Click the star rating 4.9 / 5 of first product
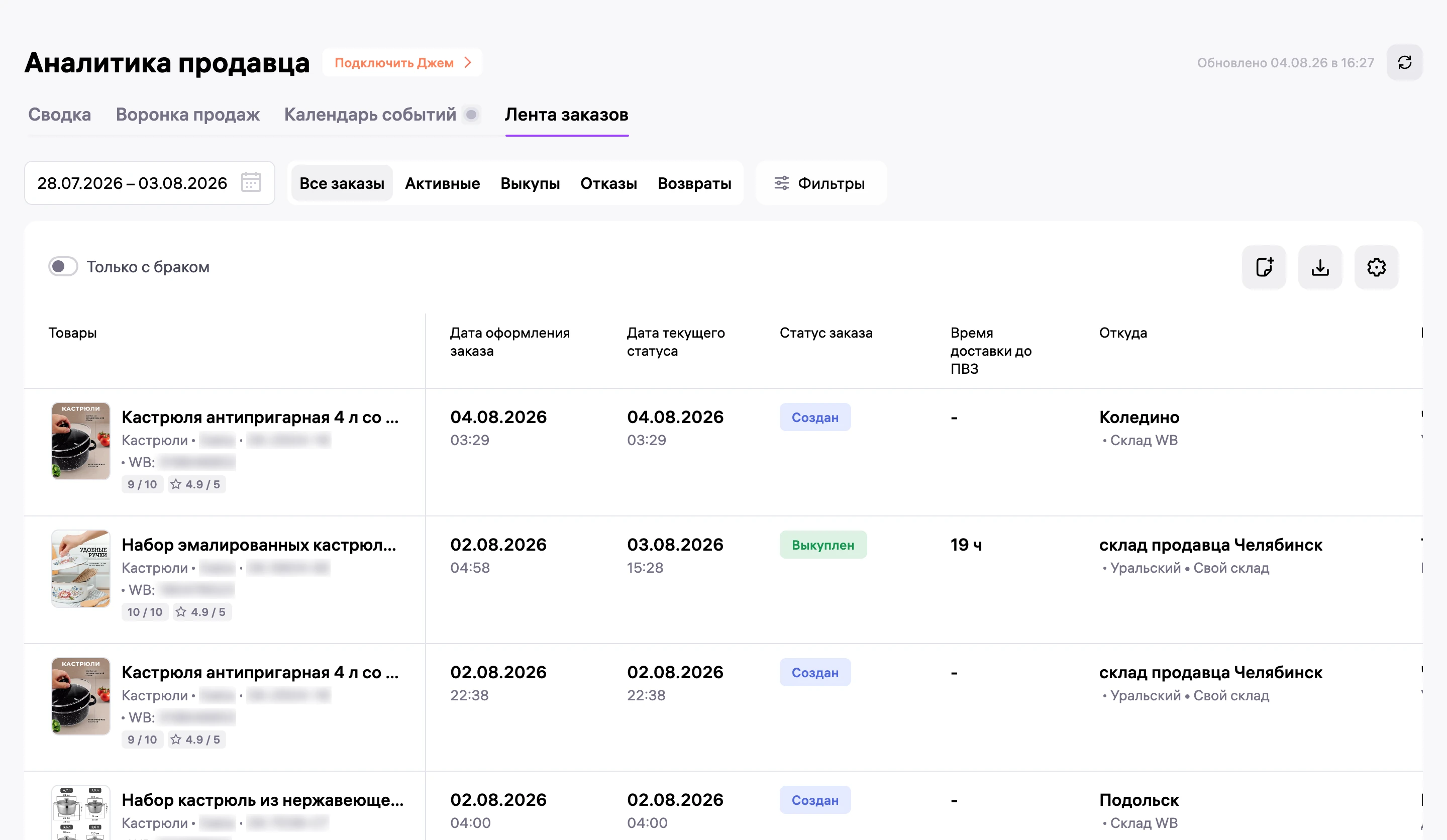 click(x=196, y=485)
